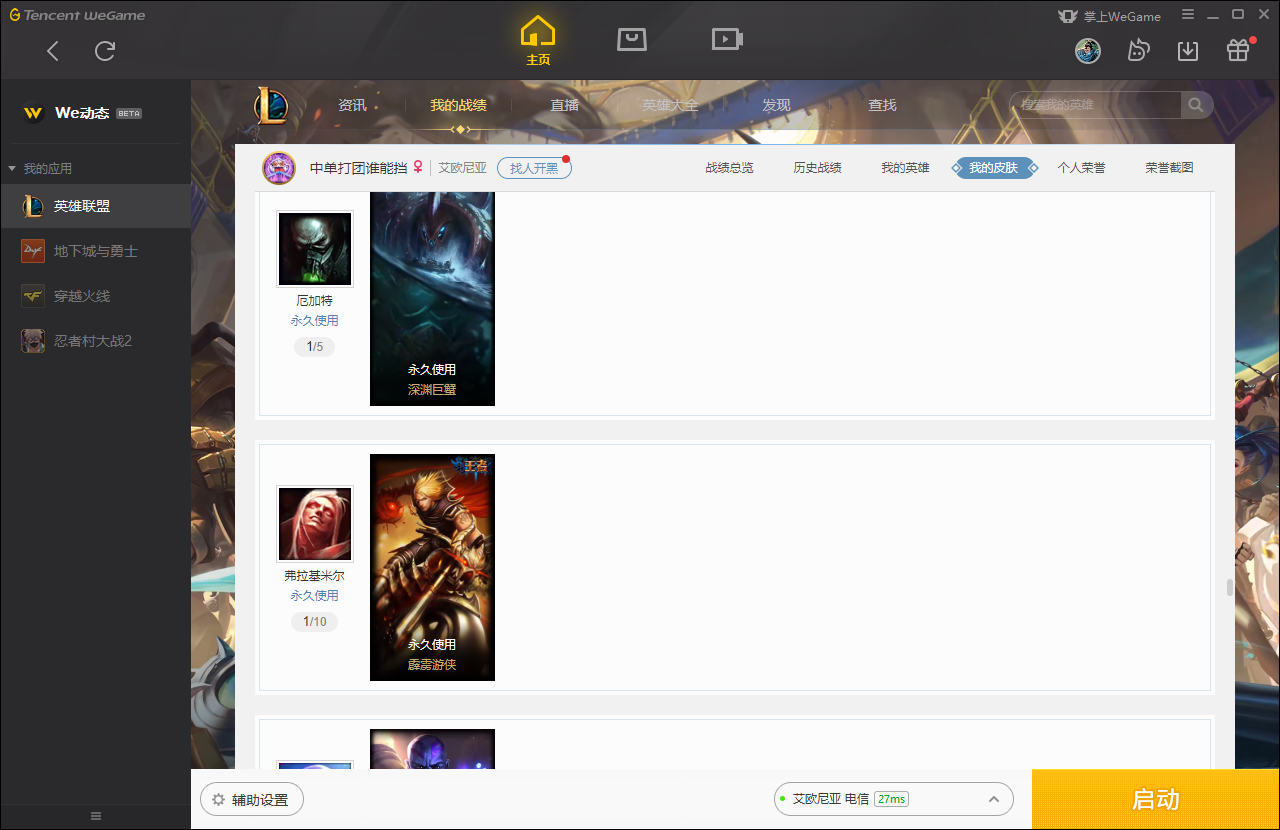Open the video/live camera icon
Viewport: 1280px width, 830px height.
tap(727, 39)
